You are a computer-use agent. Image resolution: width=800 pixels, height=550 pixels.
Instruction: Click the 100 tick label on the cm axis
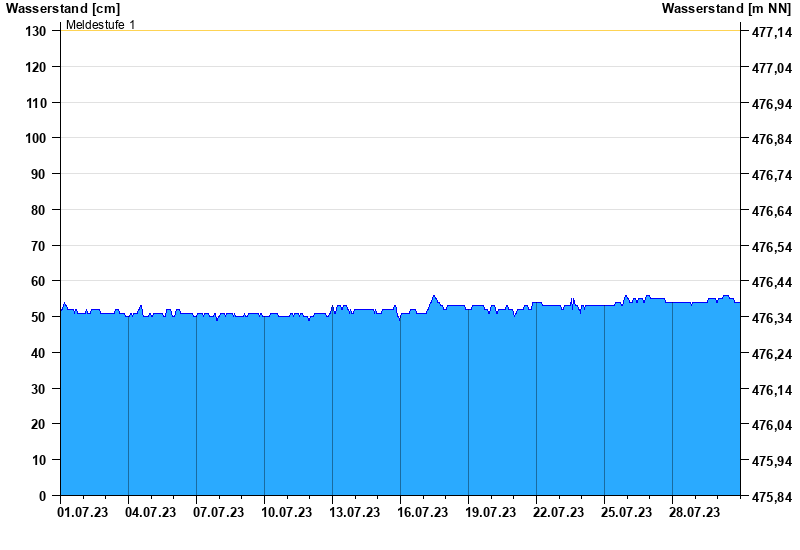click(x=36, y=138)
